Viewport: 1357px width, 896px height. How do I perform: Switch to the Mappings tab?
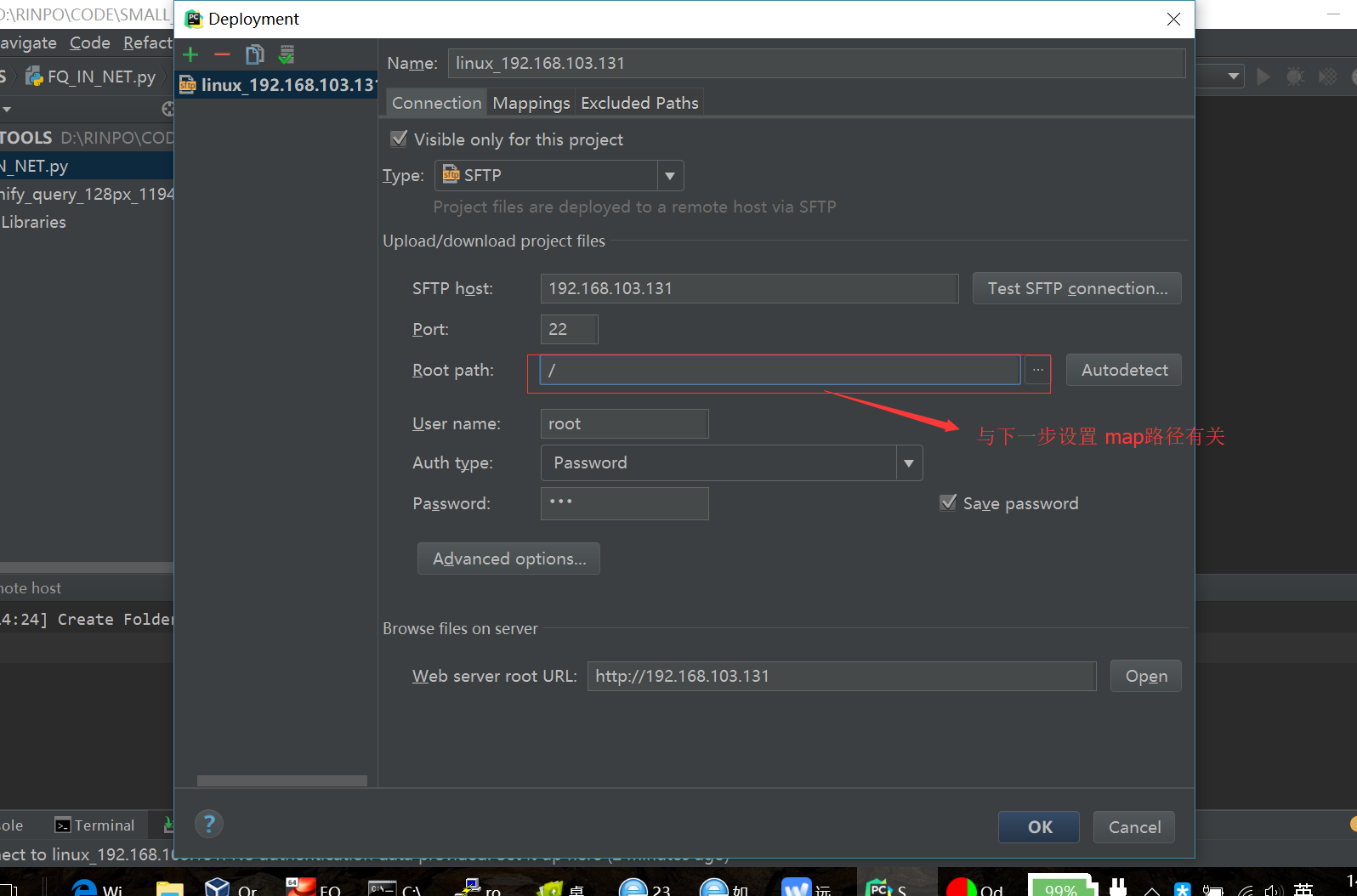pos(531,103)
